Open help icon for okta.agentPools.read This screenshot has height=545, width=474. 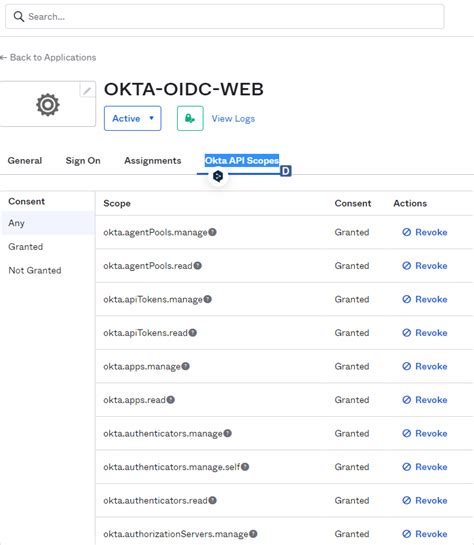click(198, 266)
